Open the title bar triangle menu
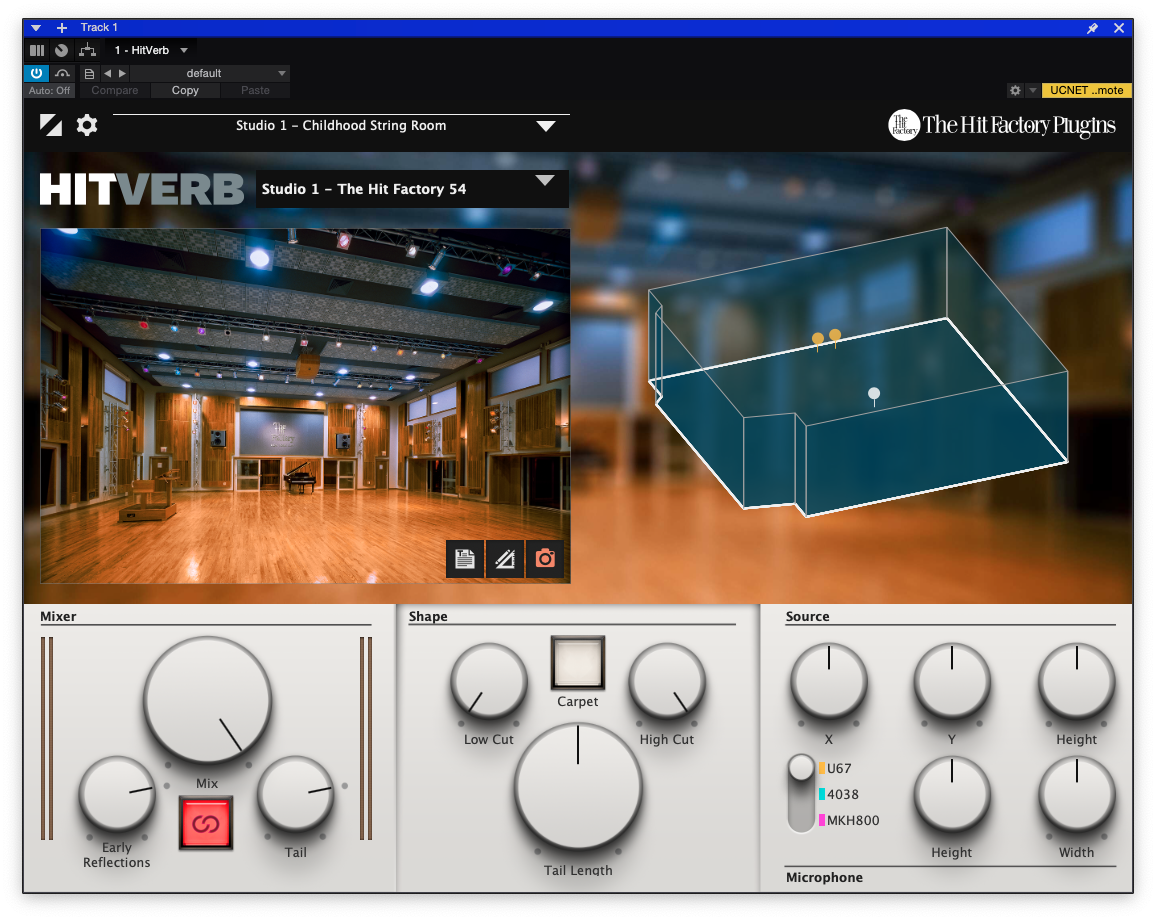 [36, 28]
